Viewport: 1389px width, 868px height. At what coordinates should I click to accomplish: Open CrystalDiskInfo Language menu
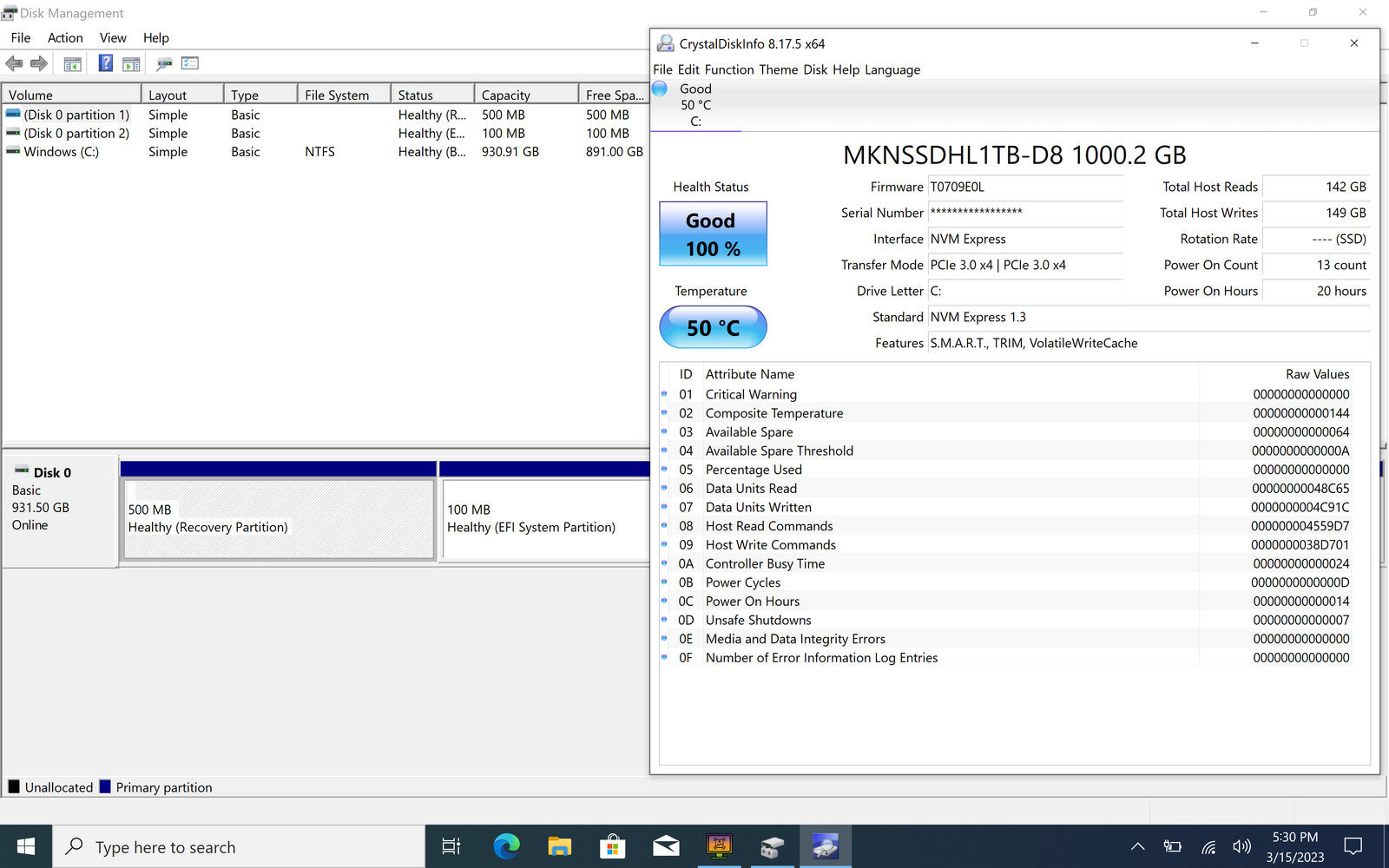[892, 69]
